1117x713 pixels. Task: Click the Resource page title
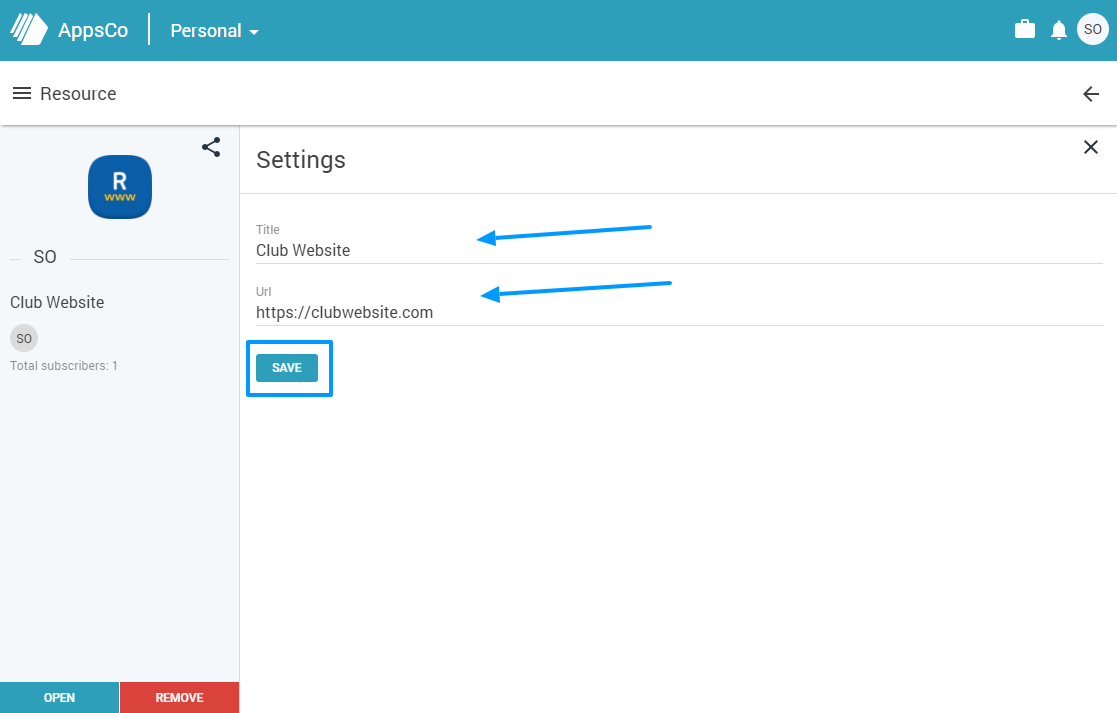[78, 93]
